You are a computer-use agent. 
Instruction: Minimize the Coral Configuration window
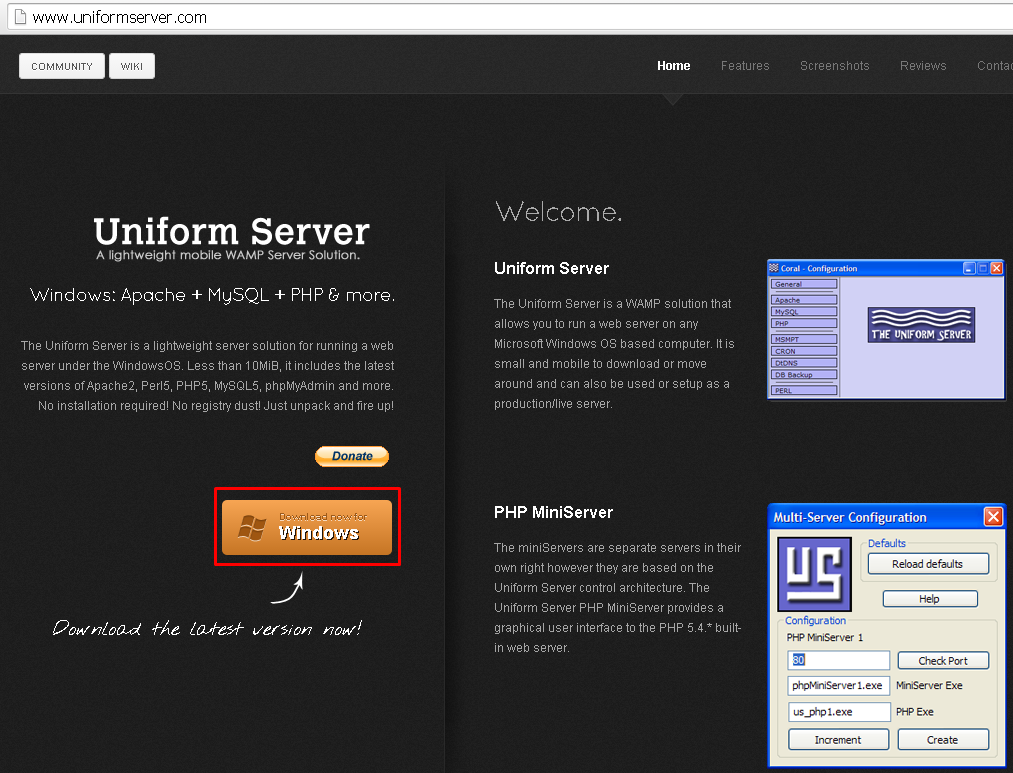[969, 268]
